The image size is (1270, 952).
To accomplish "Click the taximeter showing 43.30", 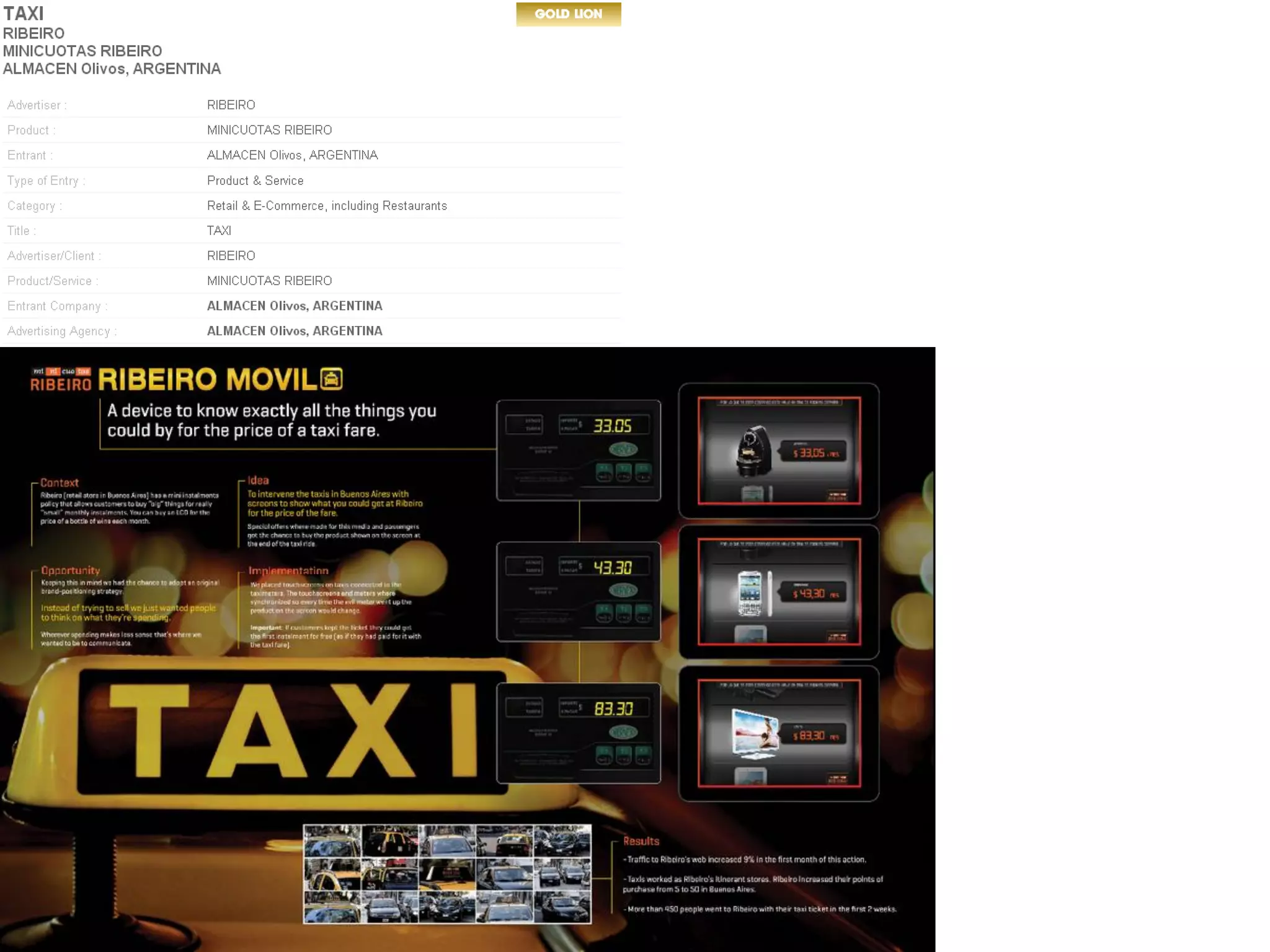I will tap(578, 591).
